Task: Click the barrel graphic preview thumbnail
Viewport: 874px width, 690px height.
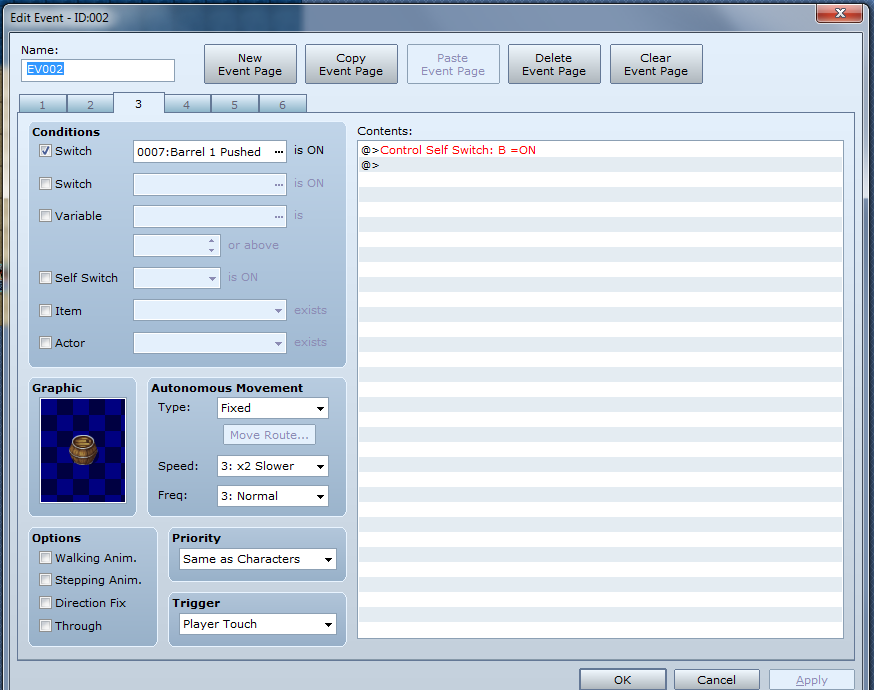Action: [x=83, y=449]
